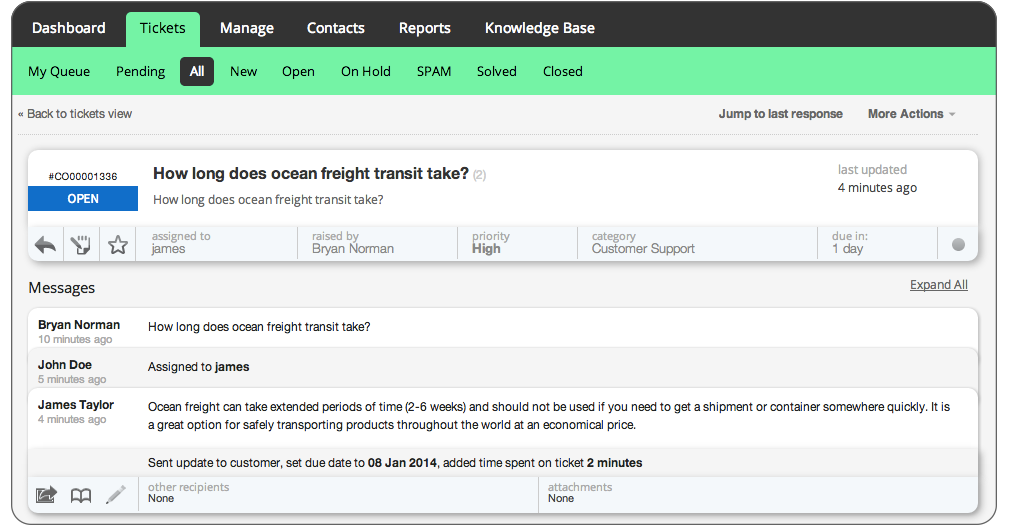Star the ticket with the star icon
The width and height of the screenshot is (1019, 529).
point(118,245)
